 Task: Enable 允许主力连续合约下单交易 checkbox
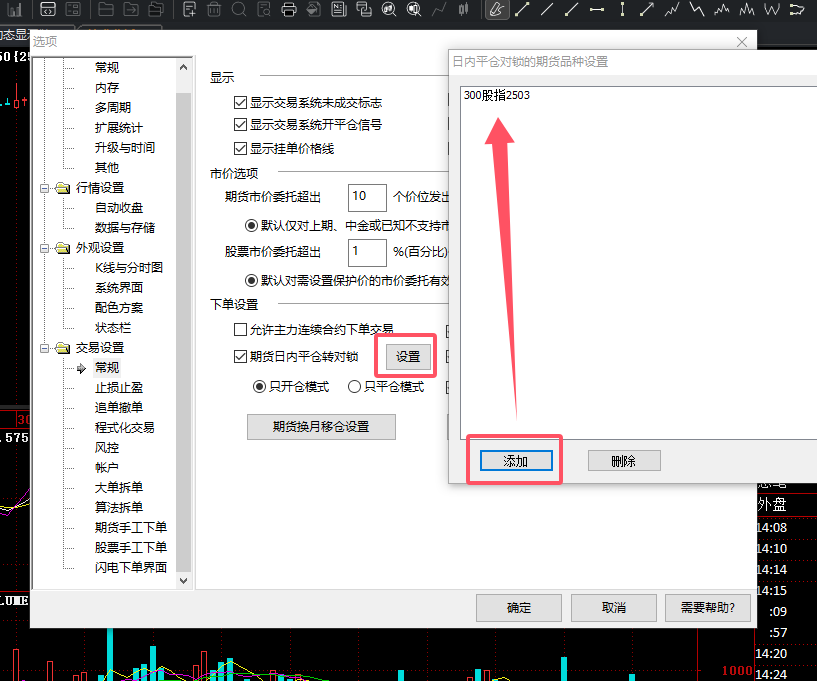pyautogui.click(x=240, y=329)
